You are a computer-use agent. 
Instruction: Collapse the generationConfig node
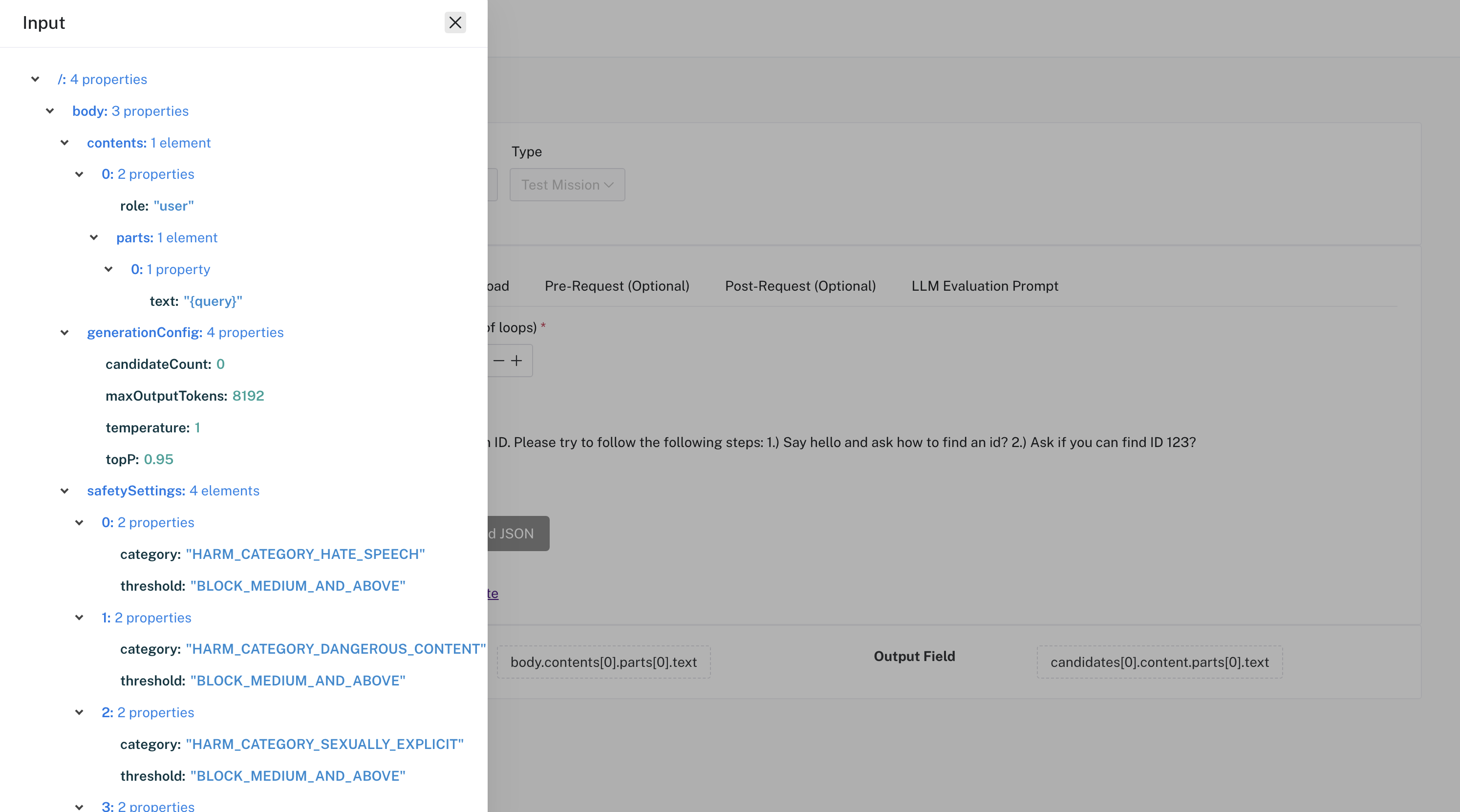[x=64, y=333]
